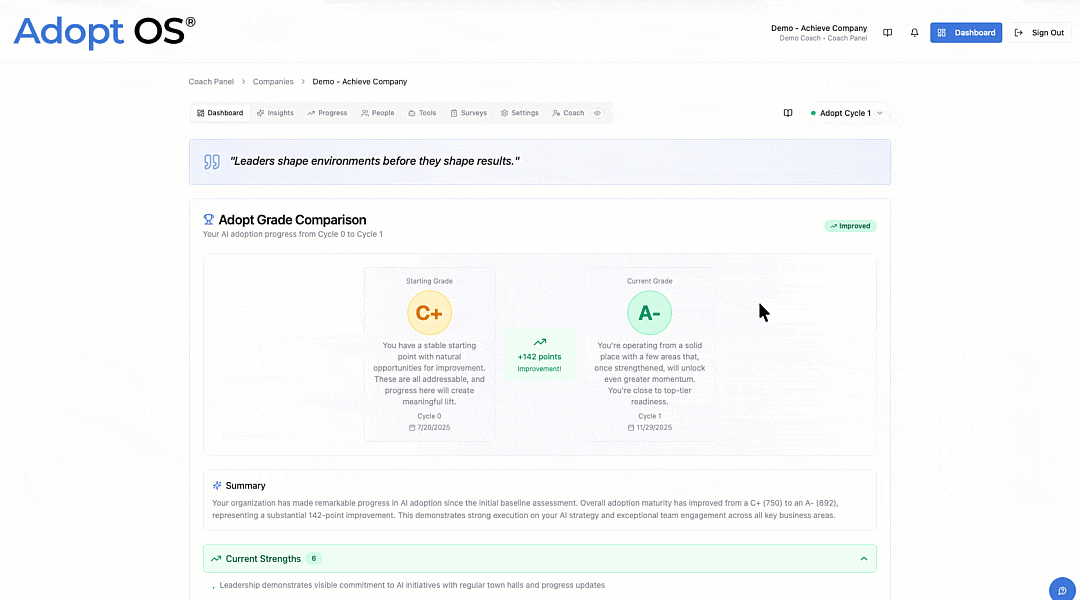1080x600 pixels.
Task: Open the Progress tab
Action: click(x=327, y=113)
